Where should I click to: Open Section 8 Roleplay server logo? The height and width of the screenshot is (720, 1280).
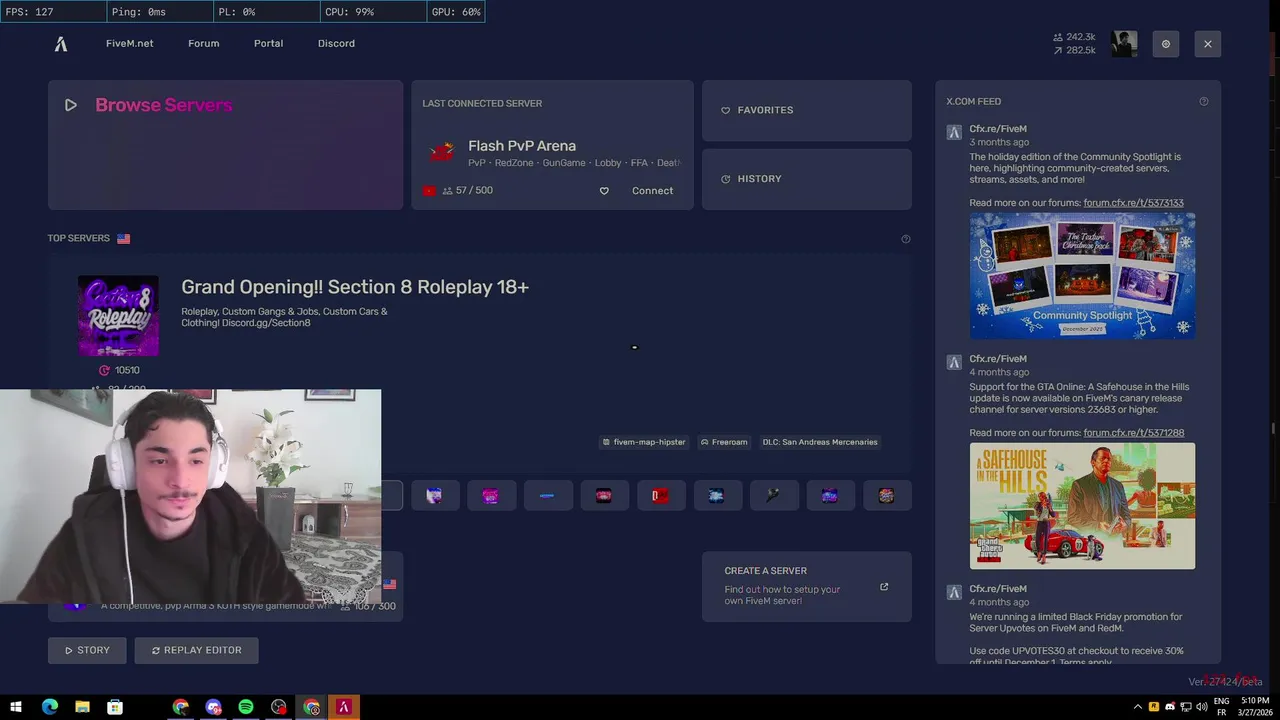click(x=118, y=316)
